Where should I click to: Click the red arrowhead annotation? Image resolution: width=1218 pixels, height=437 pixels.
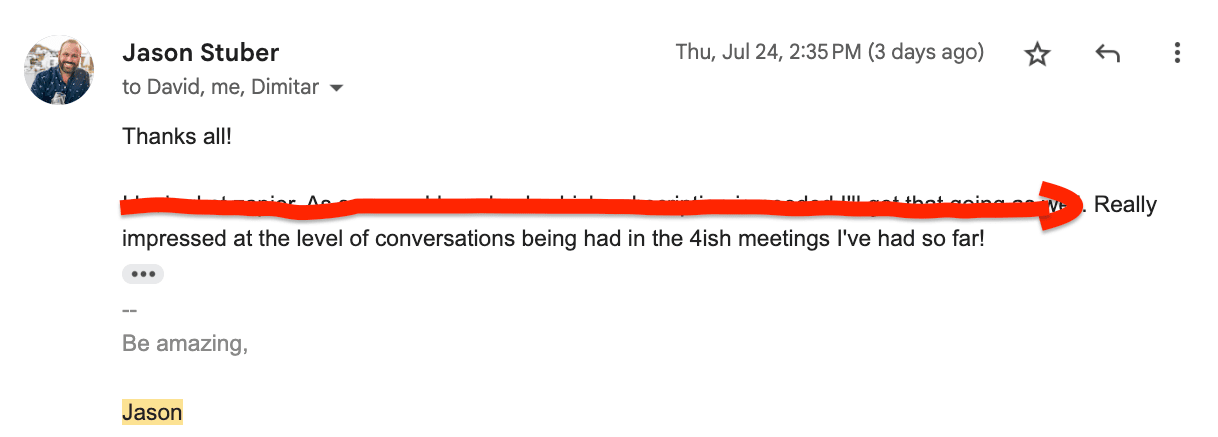tap(1060, 206)
